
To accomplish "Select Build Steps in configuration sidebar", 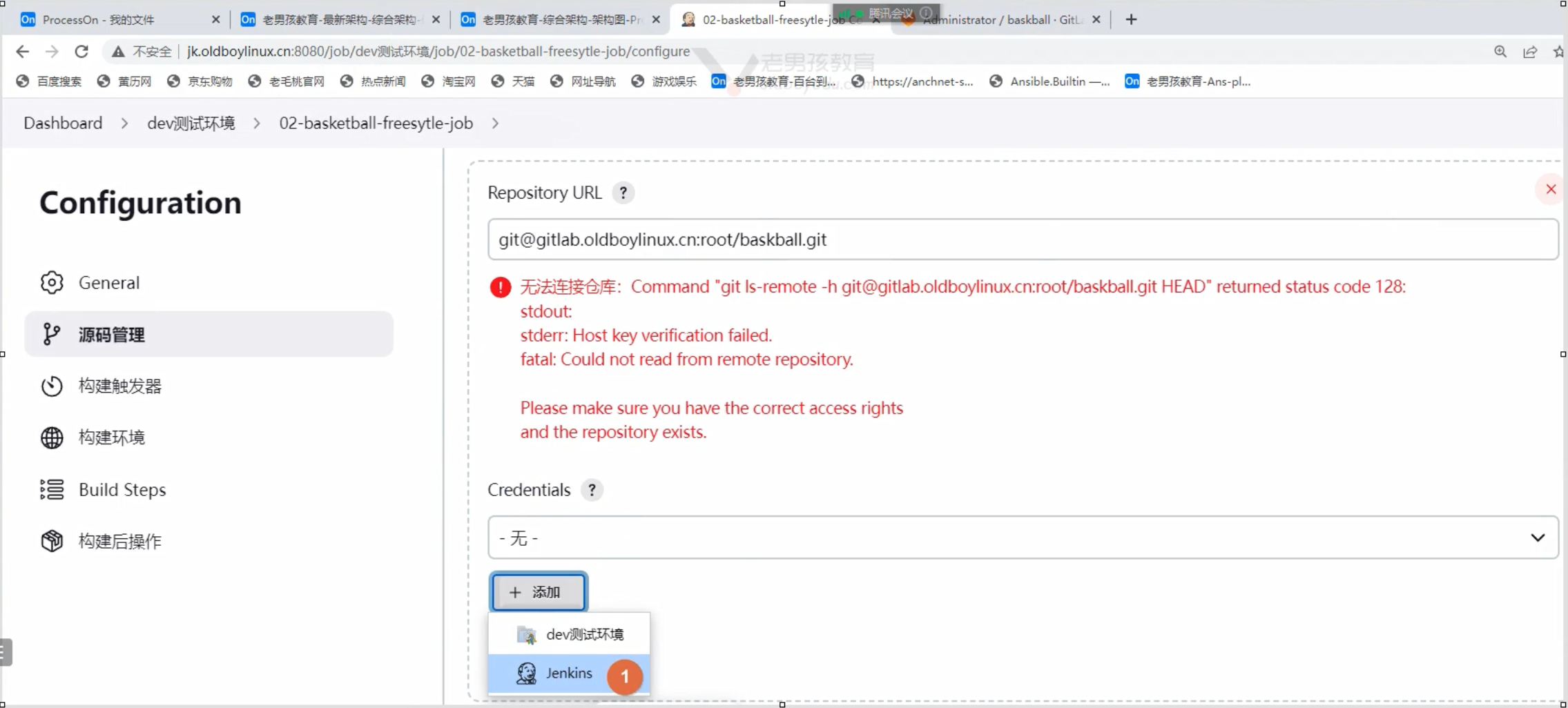I will point(209,489).
